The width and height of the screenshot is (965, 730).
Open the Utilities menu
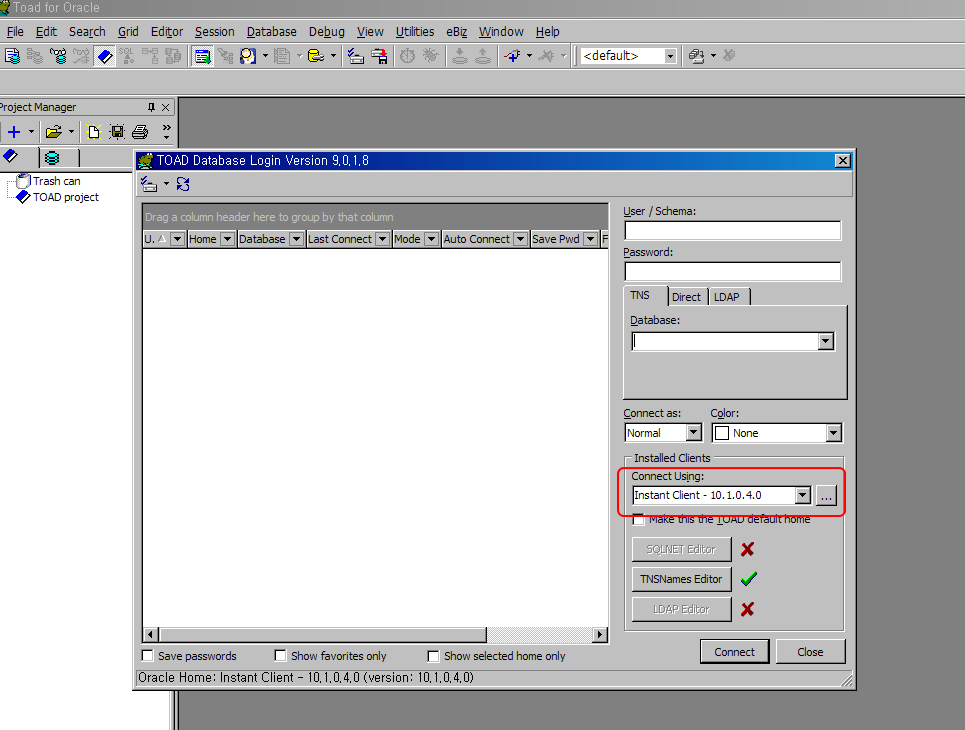(415, 31)
